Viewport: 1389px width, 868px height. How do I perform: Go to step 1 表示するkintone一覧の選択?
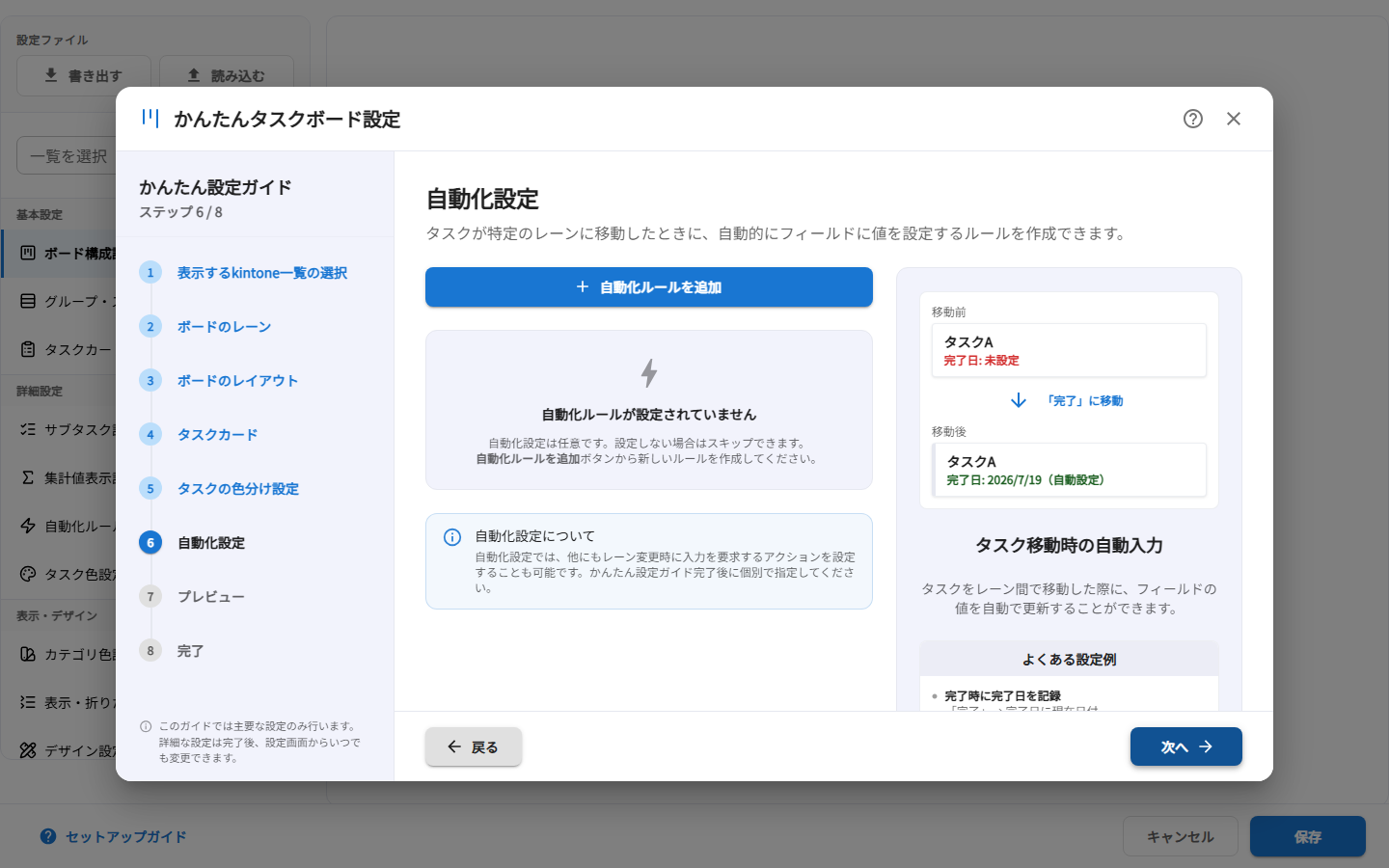(262, 273)
